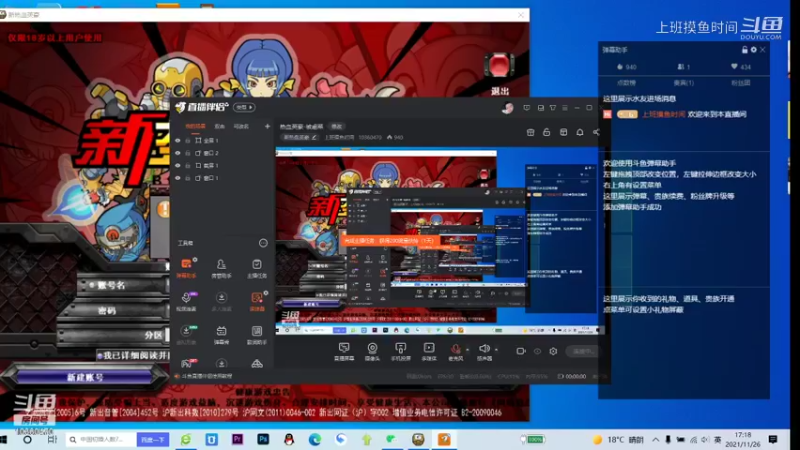Click the red 退出 button in game window
800x450 pixels.
coord(499,73)
